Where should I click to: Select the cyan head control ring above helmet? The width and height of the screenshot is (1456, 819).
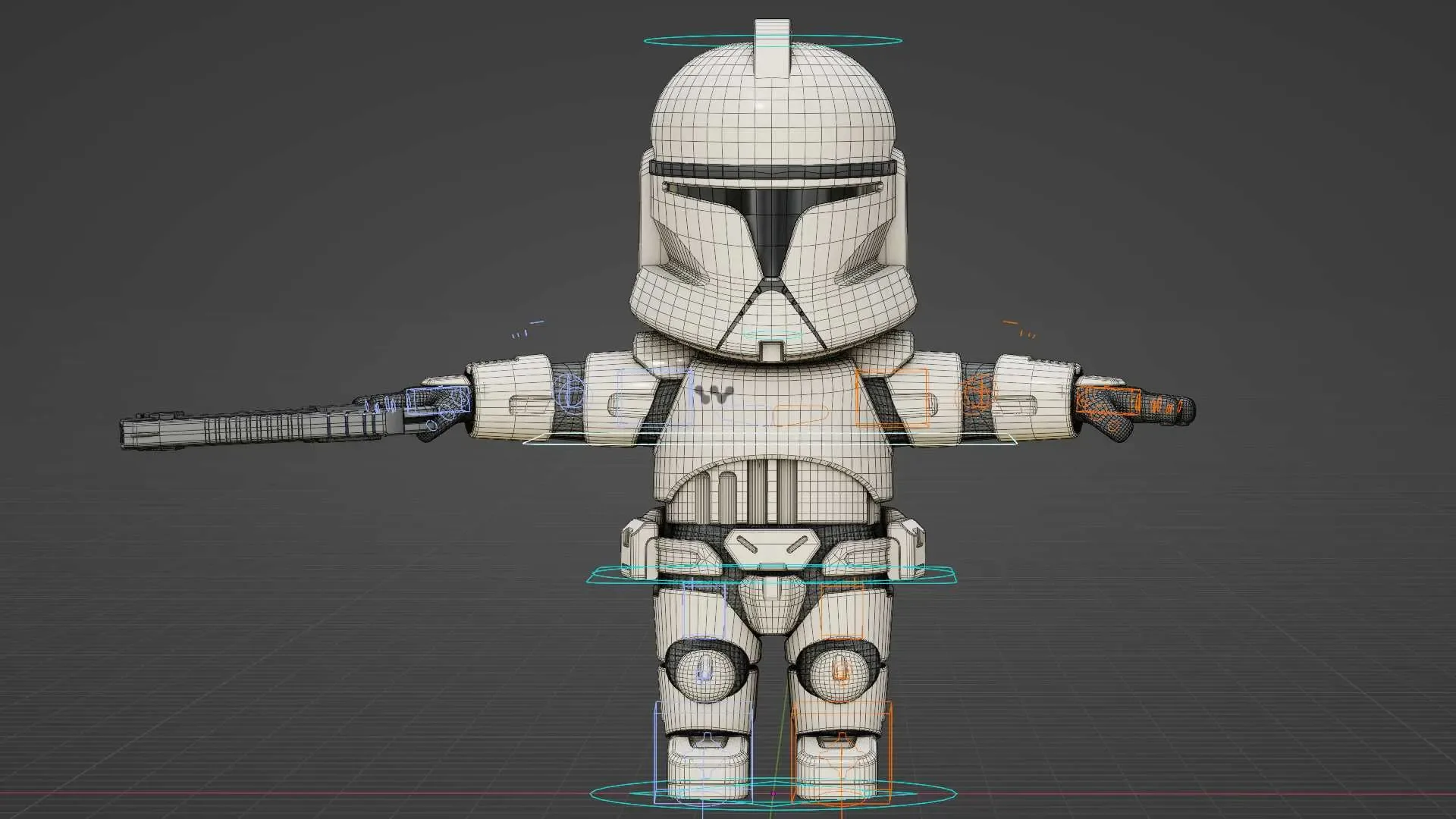pos(773,40)
